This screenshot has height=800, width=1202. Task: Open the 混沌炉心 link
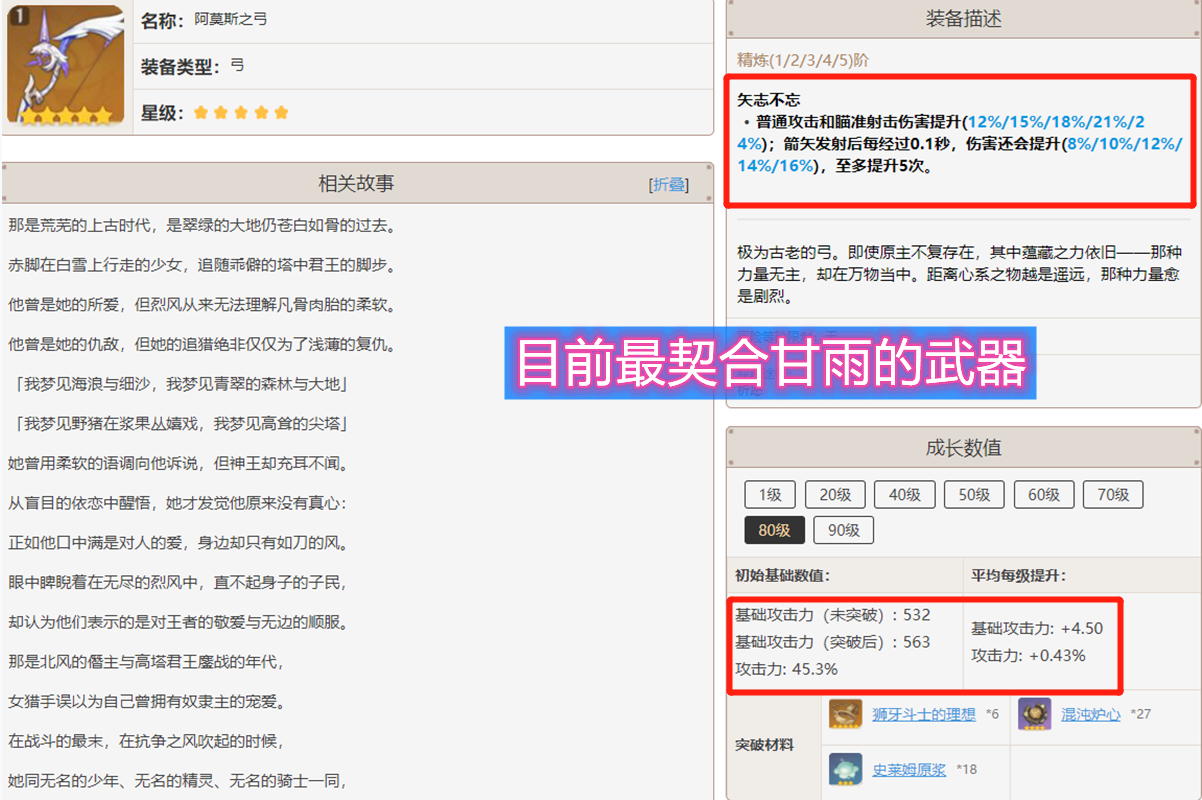pos(1091,715)
